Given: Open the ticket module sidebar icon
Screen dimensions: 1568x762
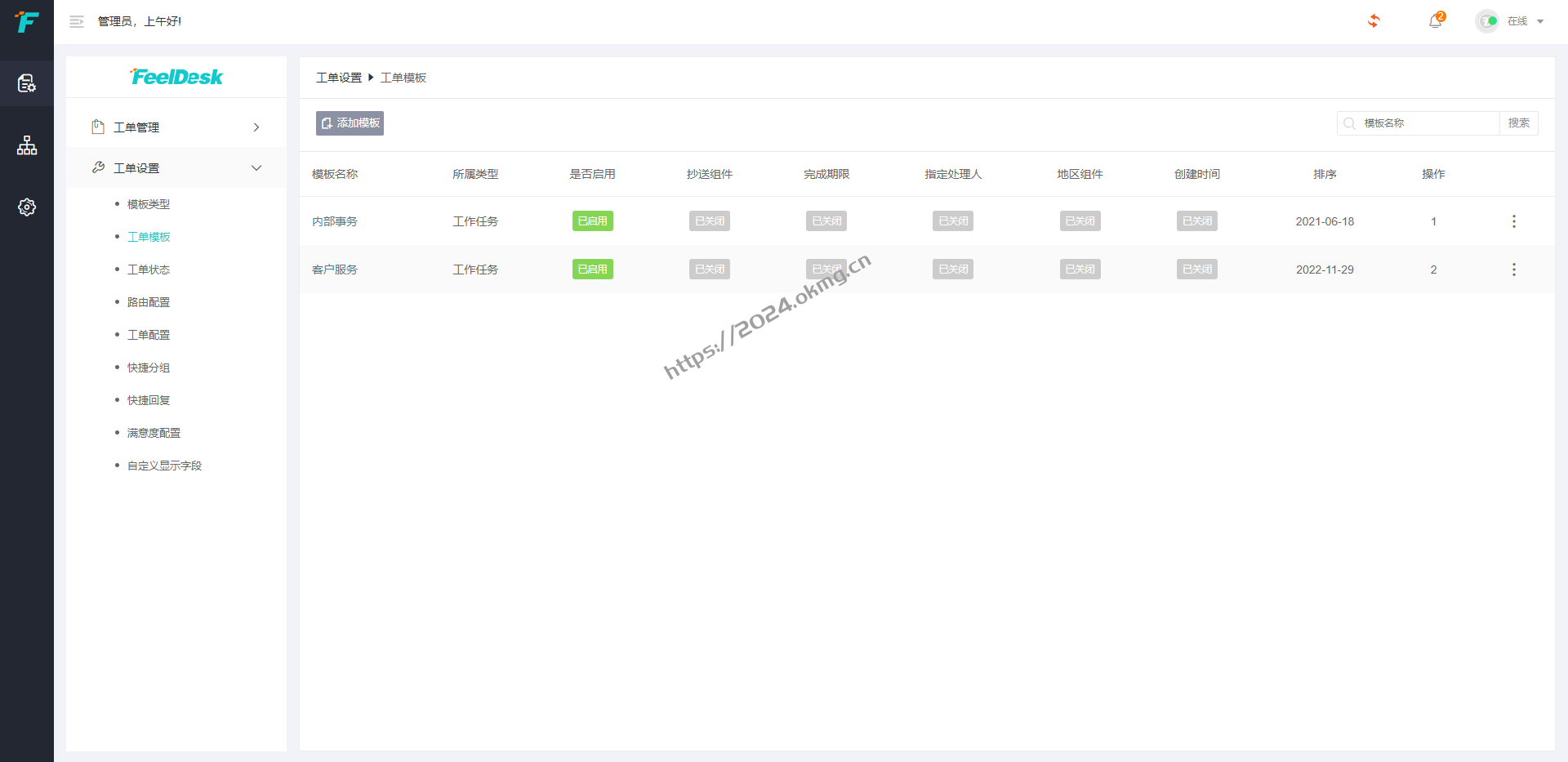Looking at the screenshot, I should [27, 83].
